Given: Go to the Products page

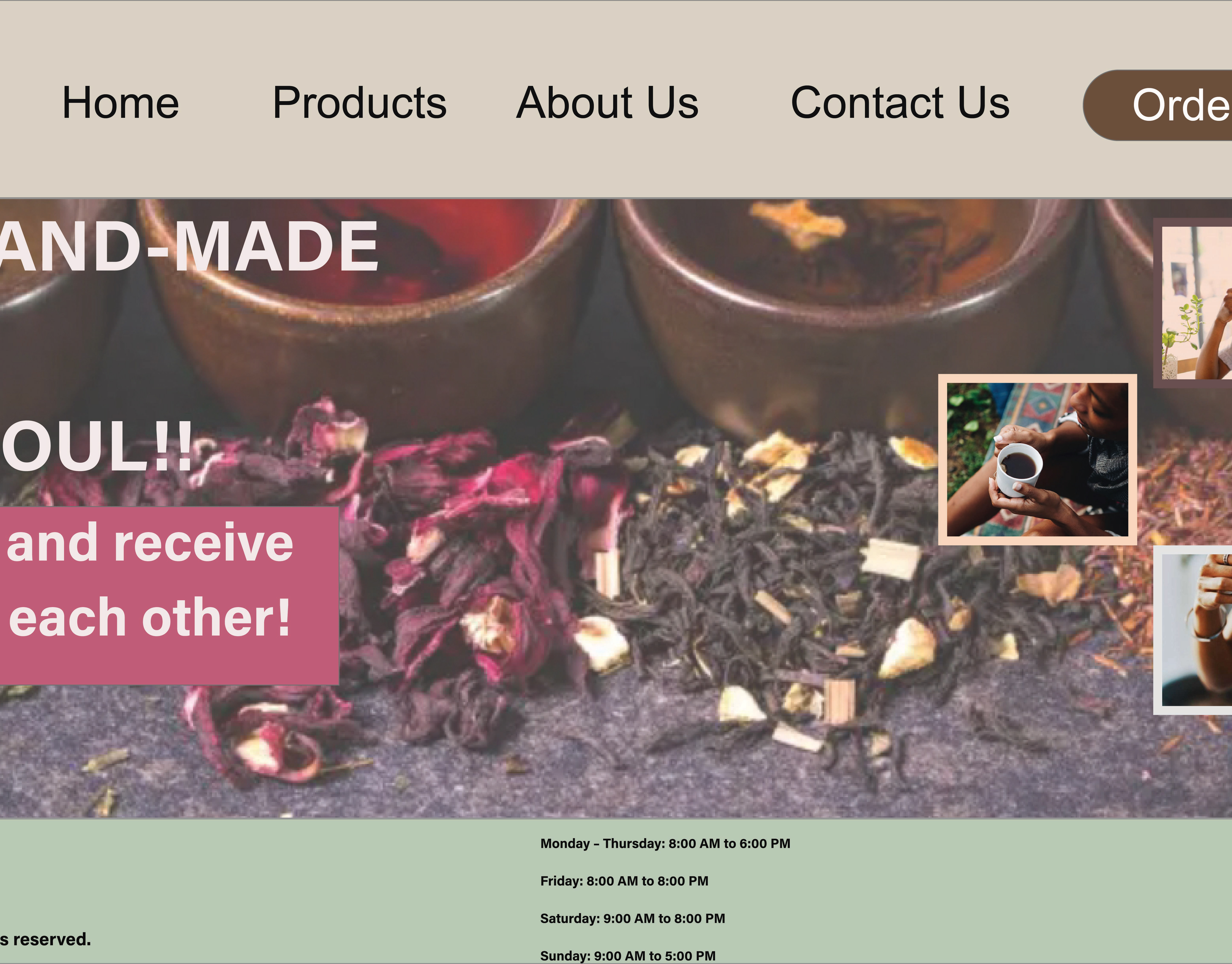Looking at the screenshot, I should 359,103.
